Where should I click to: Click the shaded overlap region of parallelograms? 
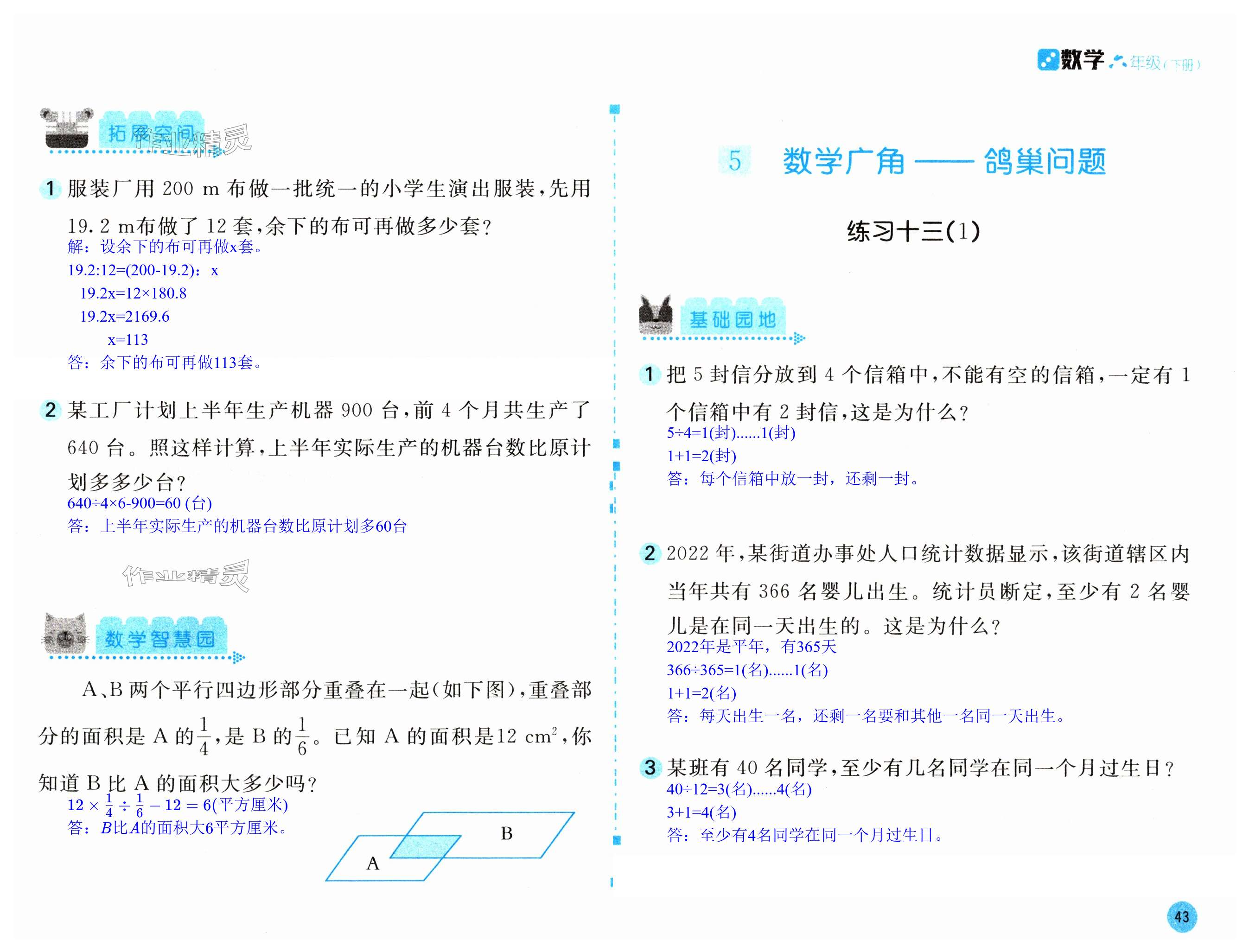click(425, 846)
